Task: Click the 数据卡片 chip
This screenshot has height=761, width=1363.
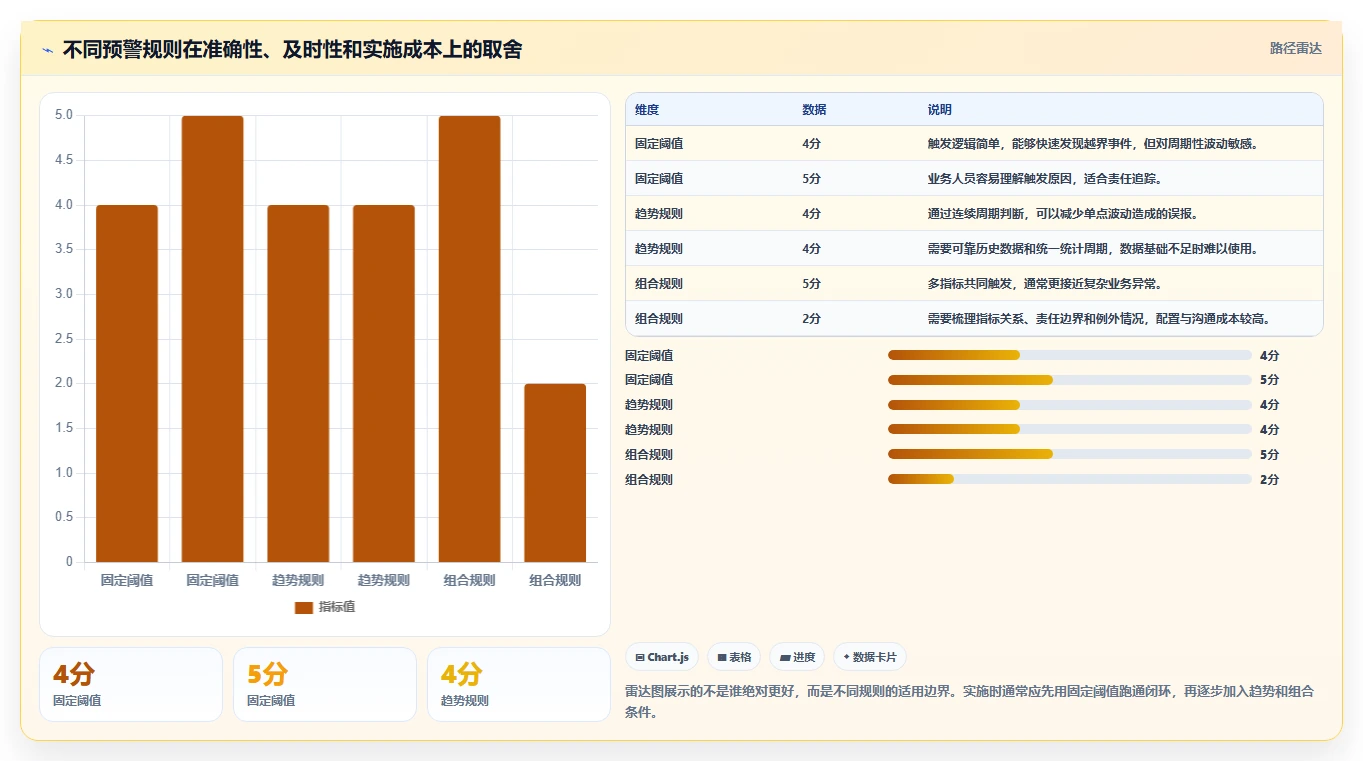Action: [x=870, y=657]
